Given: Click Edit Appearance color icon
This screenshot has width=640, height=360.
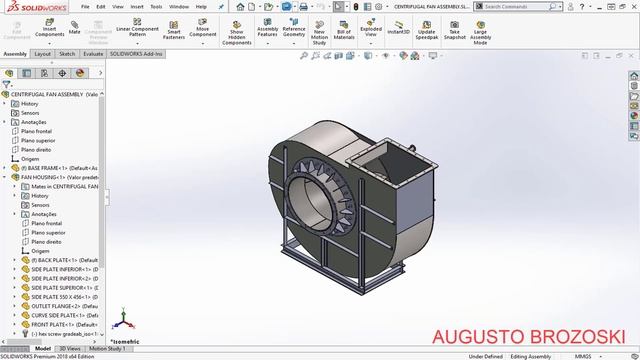Looking at the screenshot, I should pyautogui.click(x=403, y=56).
